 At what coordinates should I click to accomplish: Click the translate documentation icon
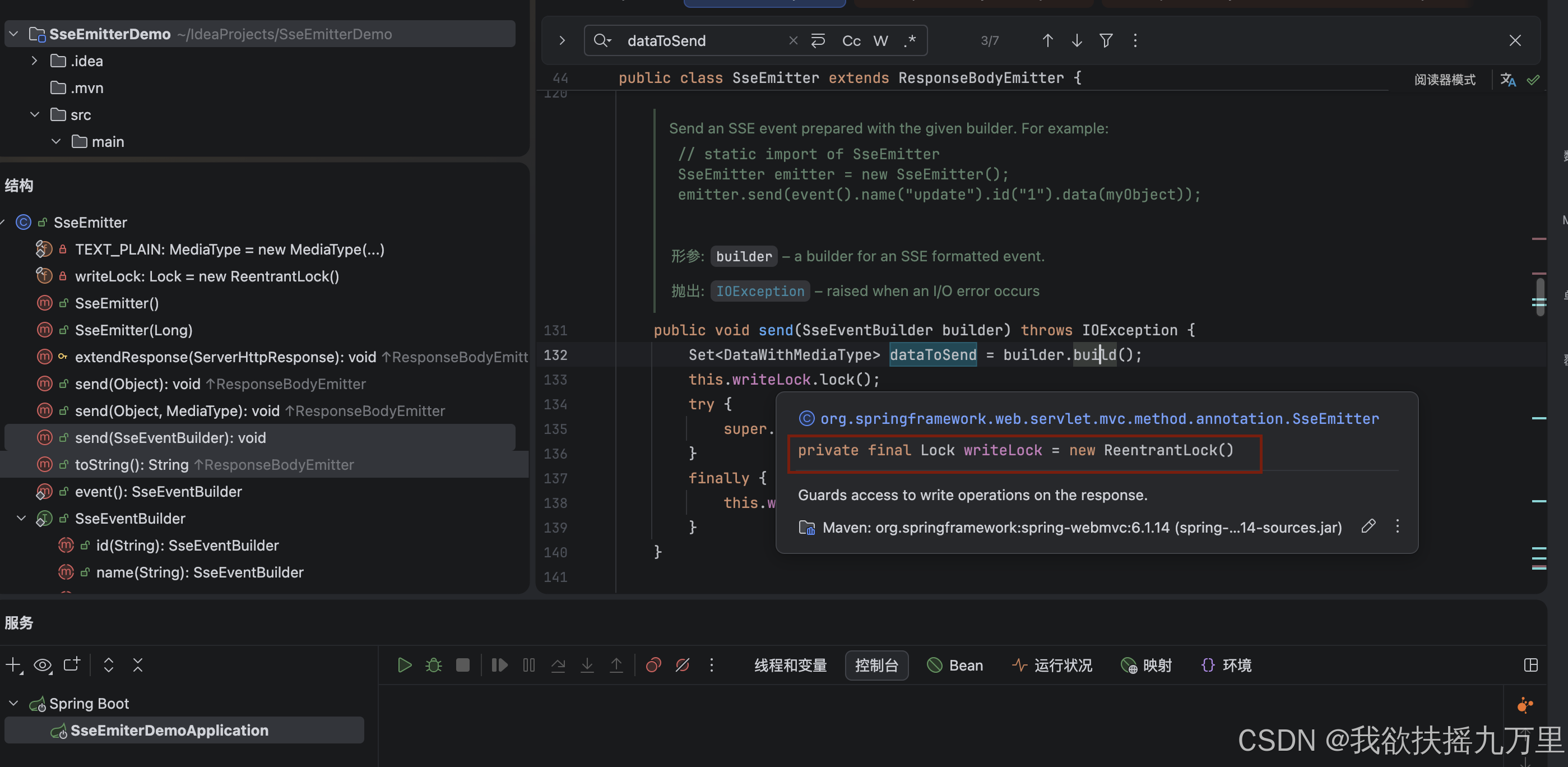click(x=1507, y=79)
